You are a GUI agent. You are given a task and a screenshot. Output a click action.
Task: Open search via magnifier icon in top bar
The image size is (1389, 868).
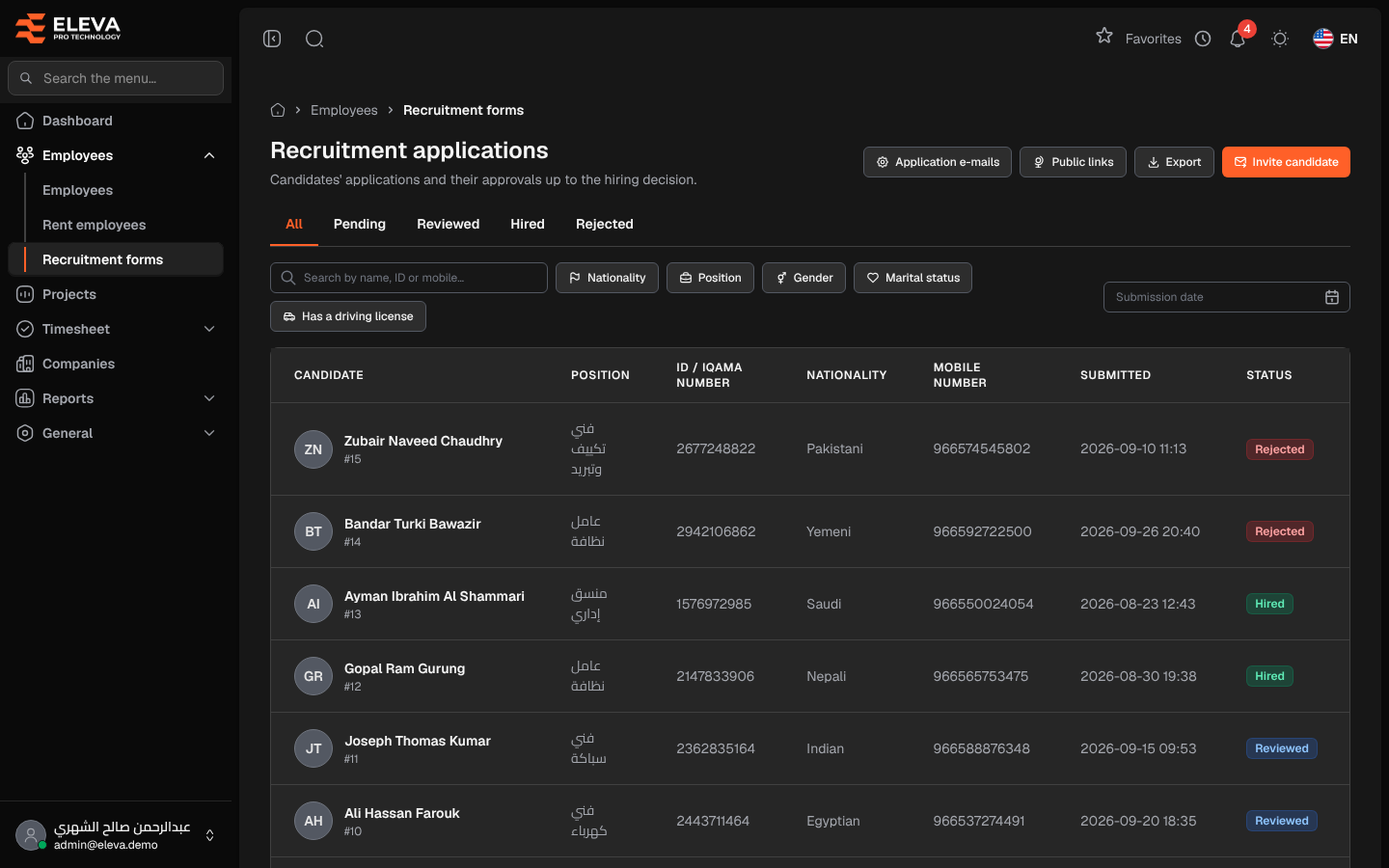coord(314,39)
